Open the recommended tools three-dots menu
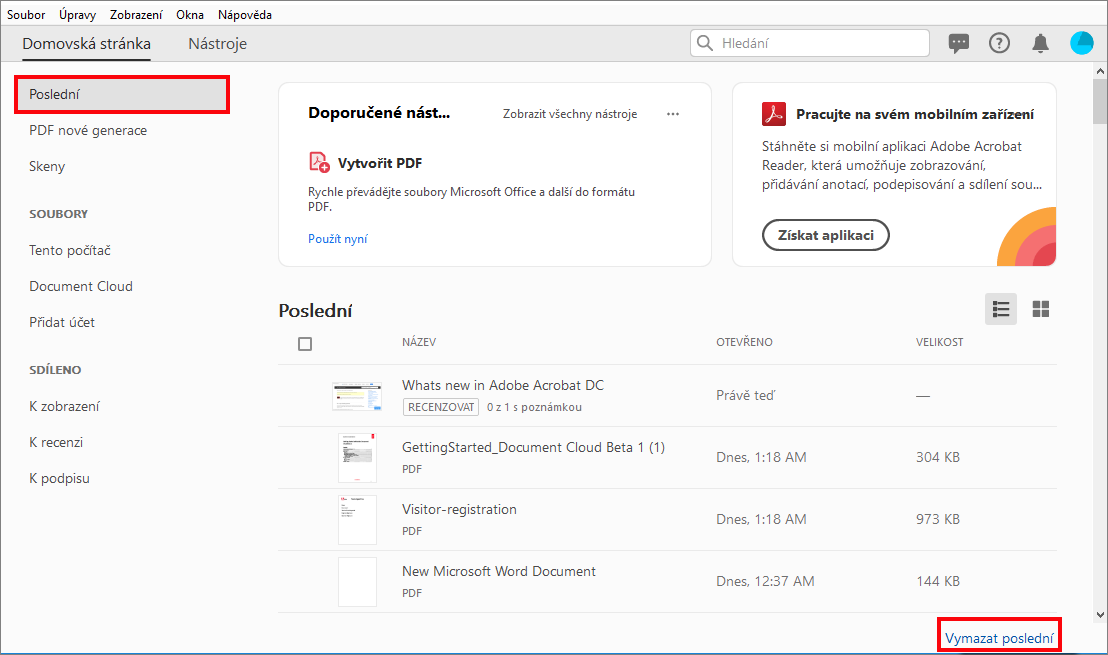 [673, 114]
